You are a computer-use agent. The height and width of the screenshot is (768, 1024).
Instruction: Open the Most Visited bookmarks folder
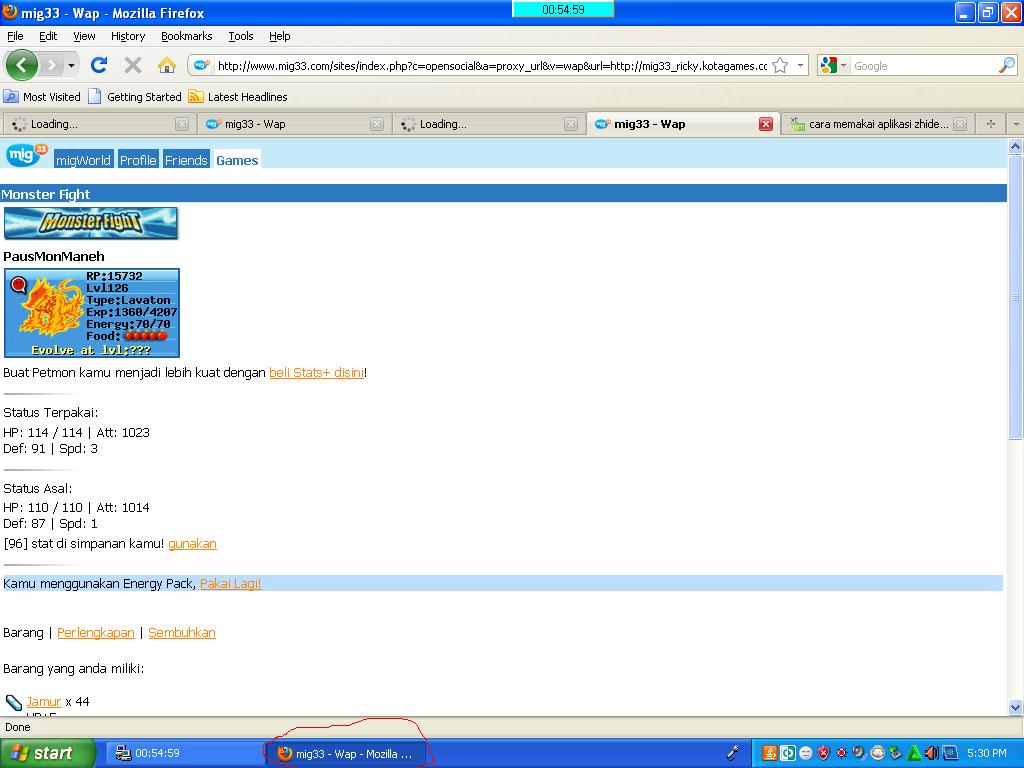pyautogui.click(x=42, y=97)
